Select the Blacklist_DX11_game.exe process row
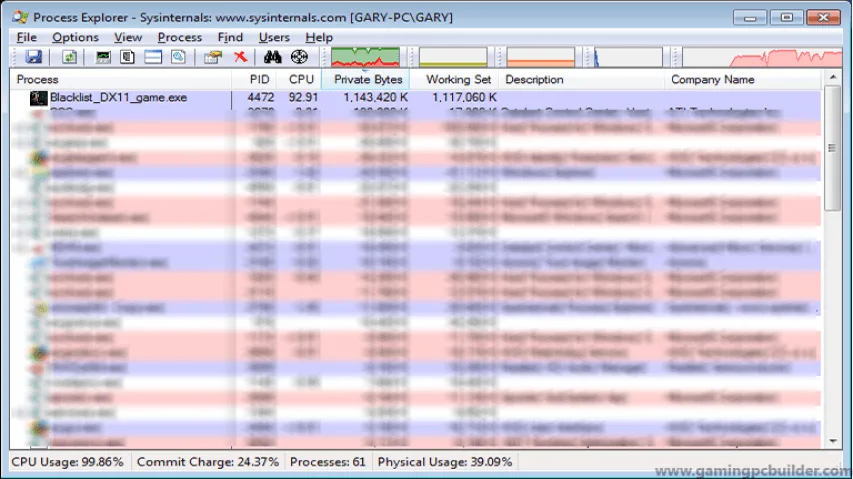This screenshot has height=479, width=853. click(416, 97)
